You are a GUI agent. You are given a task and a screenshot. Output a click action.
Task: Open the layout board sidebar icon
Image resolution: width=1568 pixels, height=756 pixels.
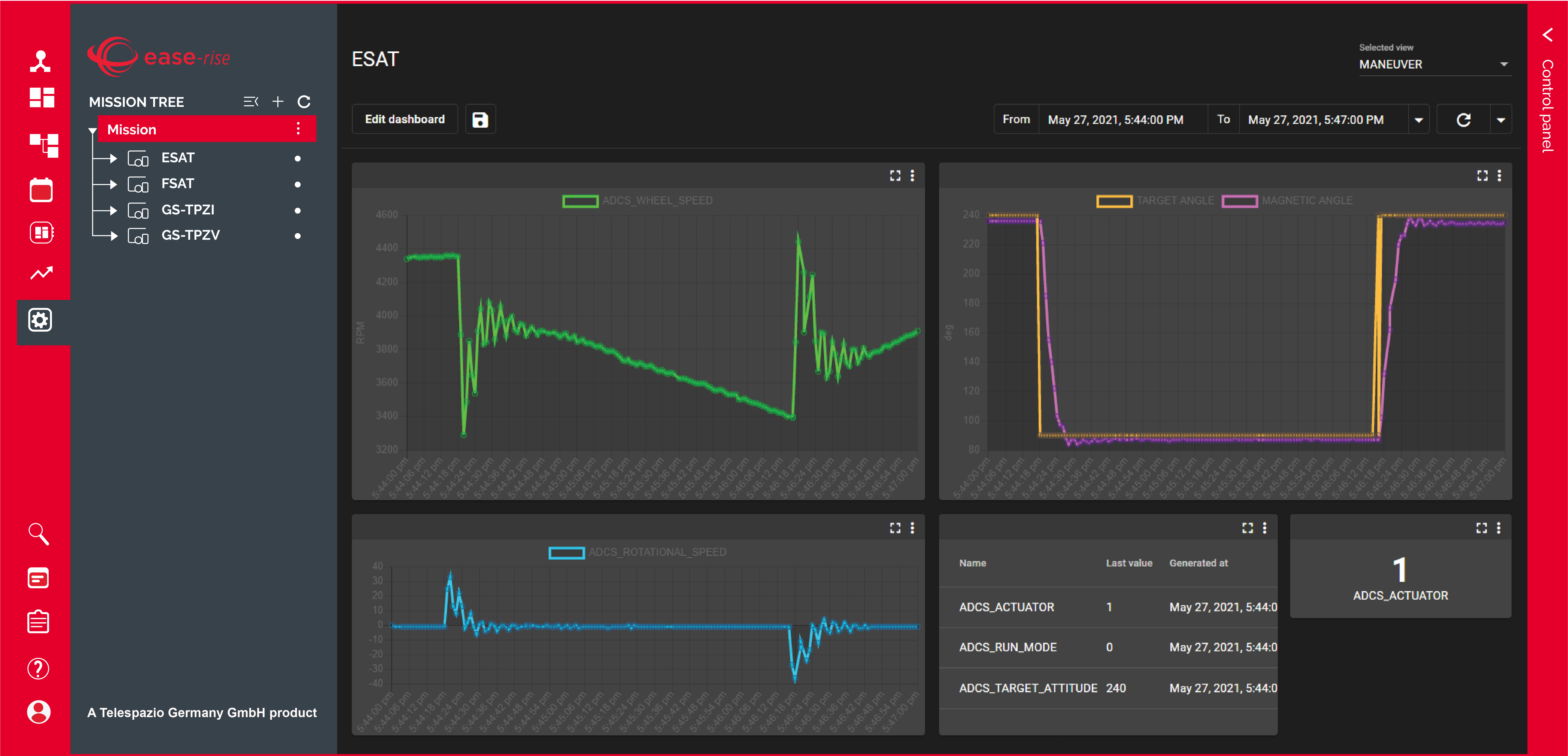point(41,232)
